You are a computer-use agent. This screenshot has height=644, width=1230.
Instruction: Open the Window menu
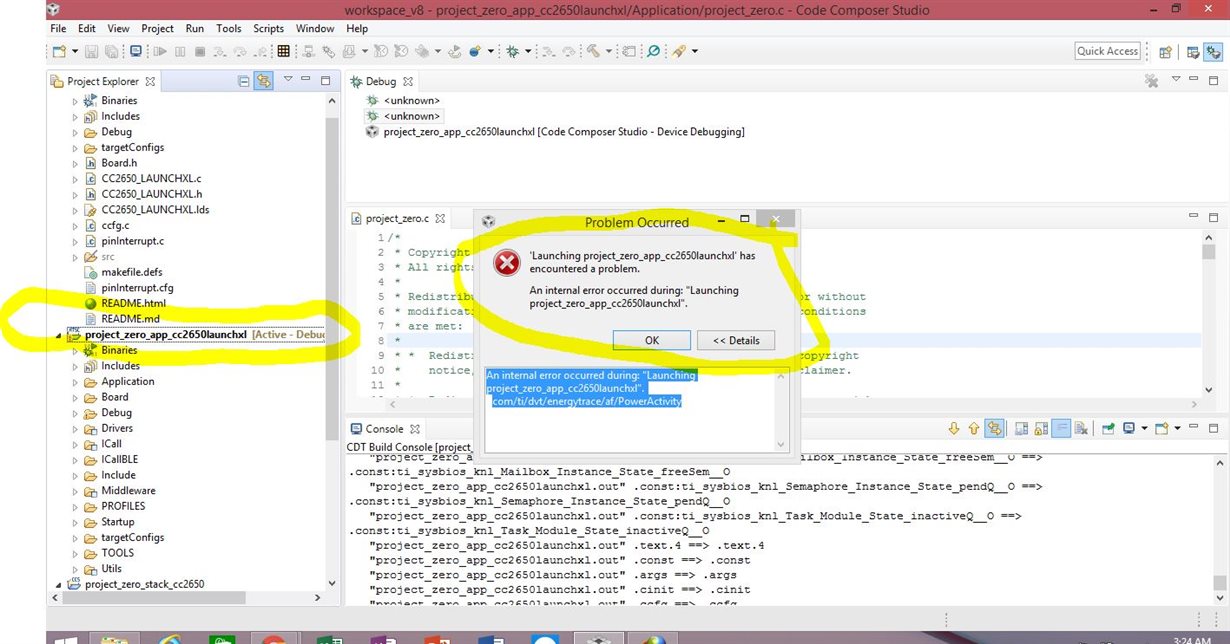(x=315, y=29)
